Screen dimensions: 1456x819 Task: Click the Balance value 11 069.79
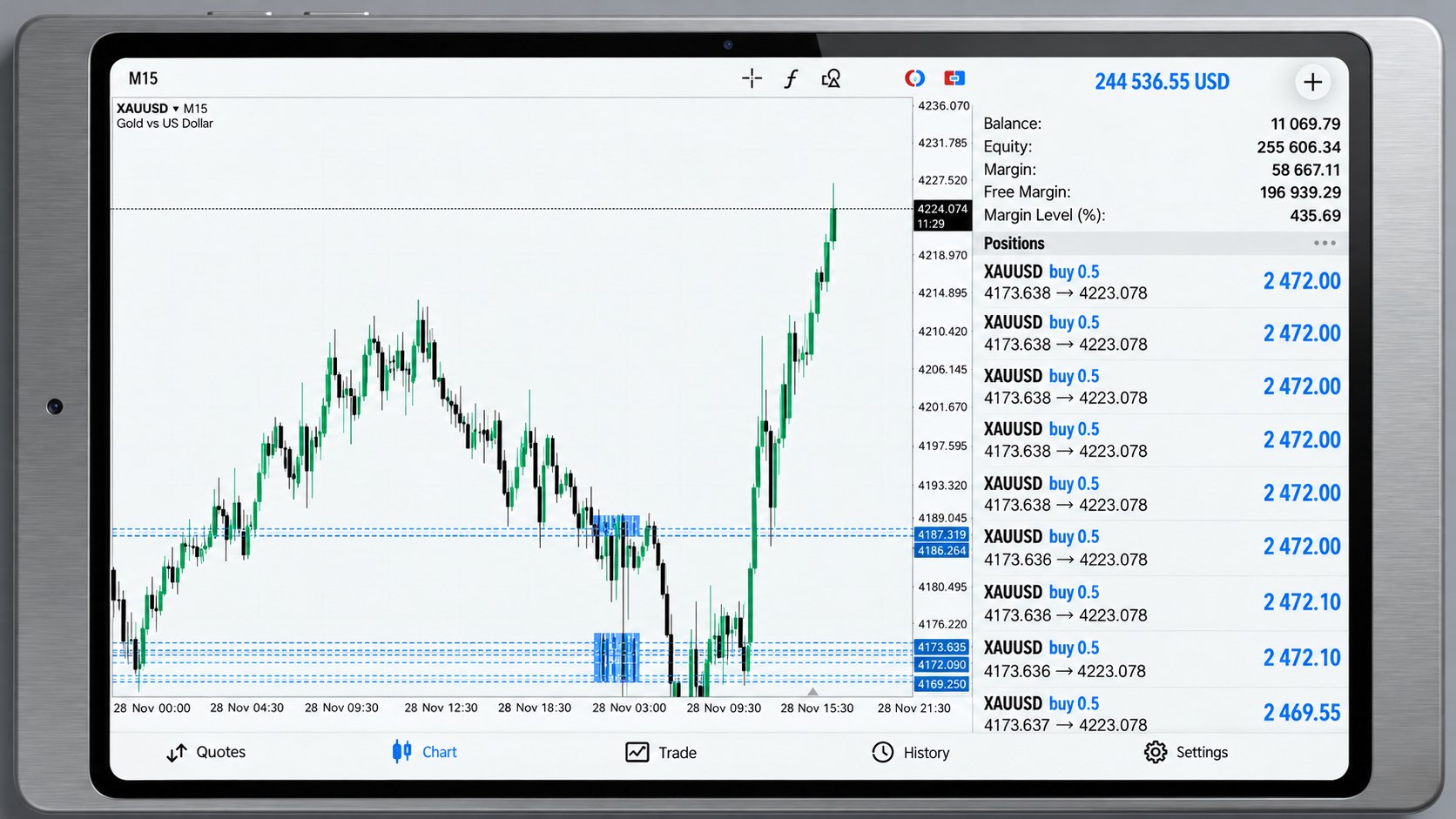pos(1305,124)
